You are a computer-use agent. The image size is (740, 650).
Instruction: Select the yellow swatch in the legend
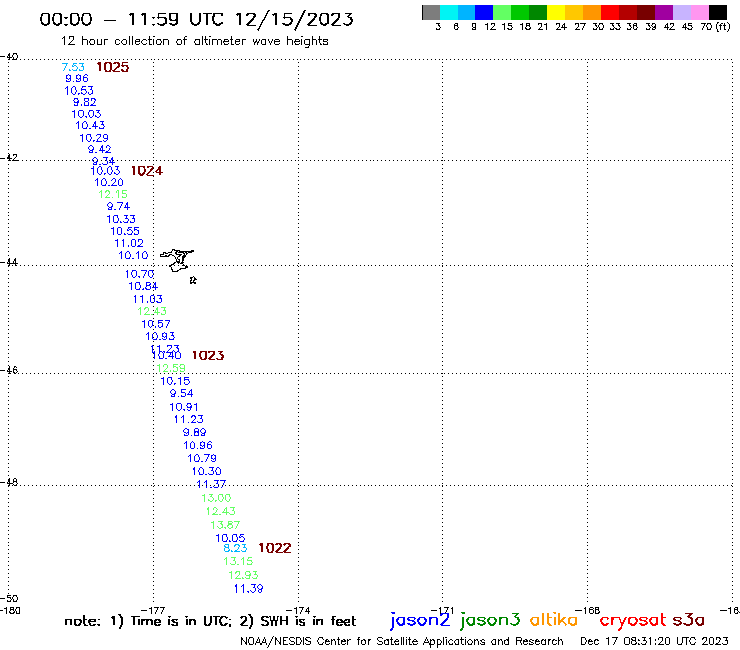pos(556,12)
